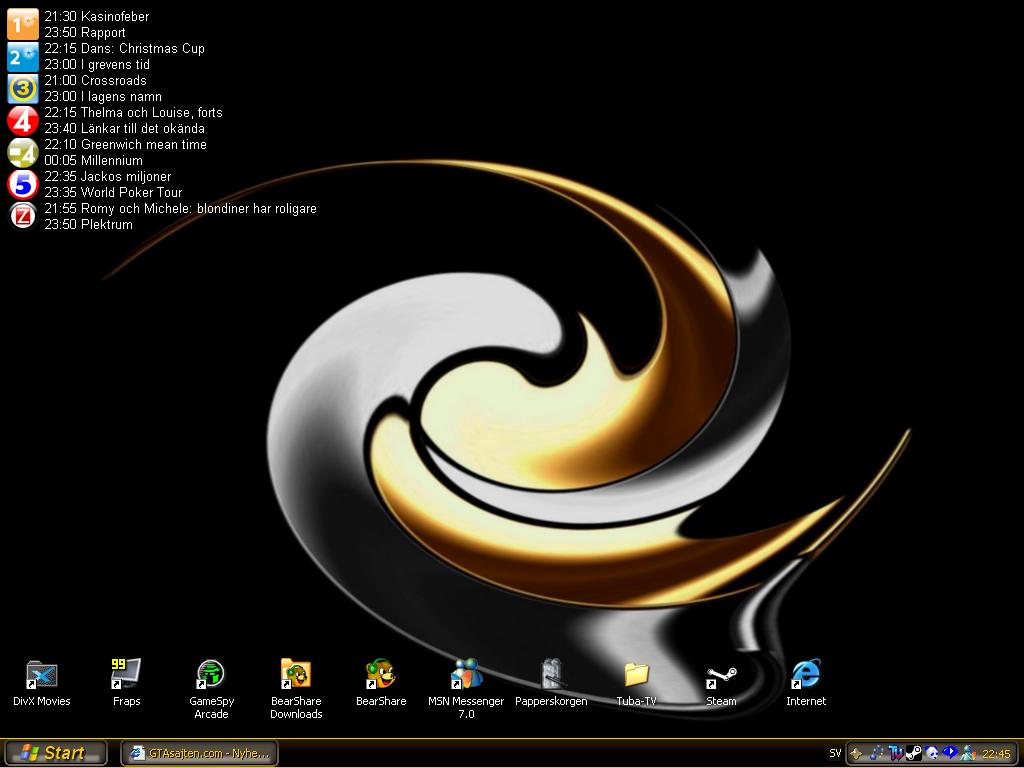The width and height of the screenshot is (1024, 768).
Task: Select the GameSpy Arcade shortcut
Action: tap(211, 688)
